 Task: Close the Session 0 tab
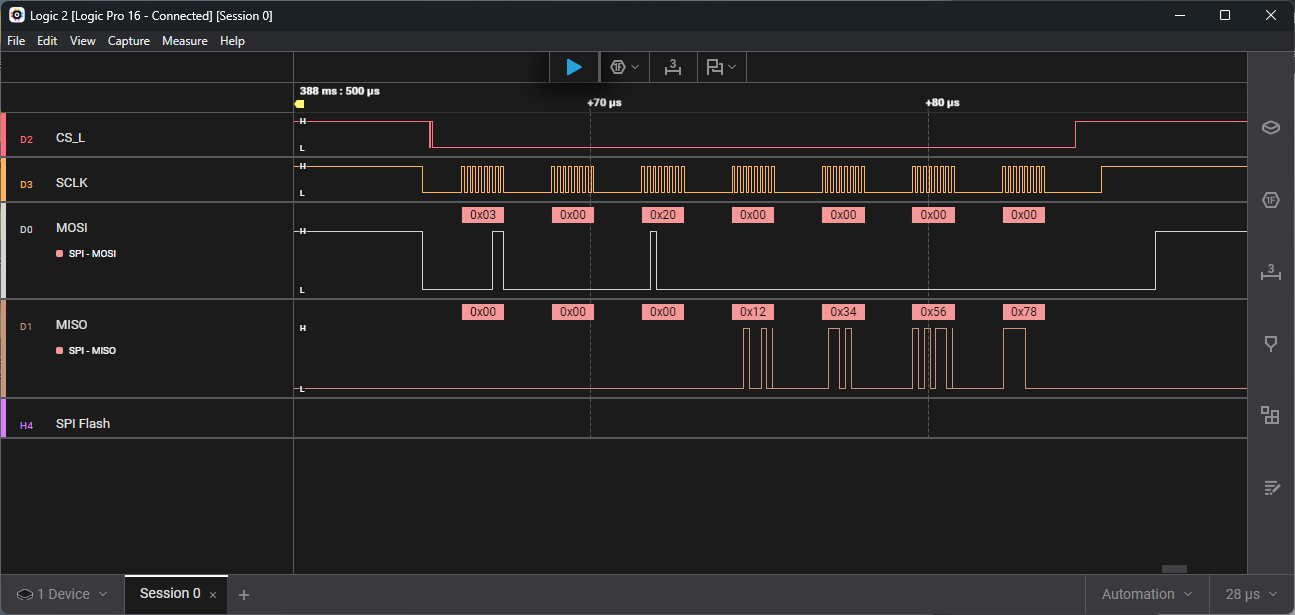click(213, 595)
